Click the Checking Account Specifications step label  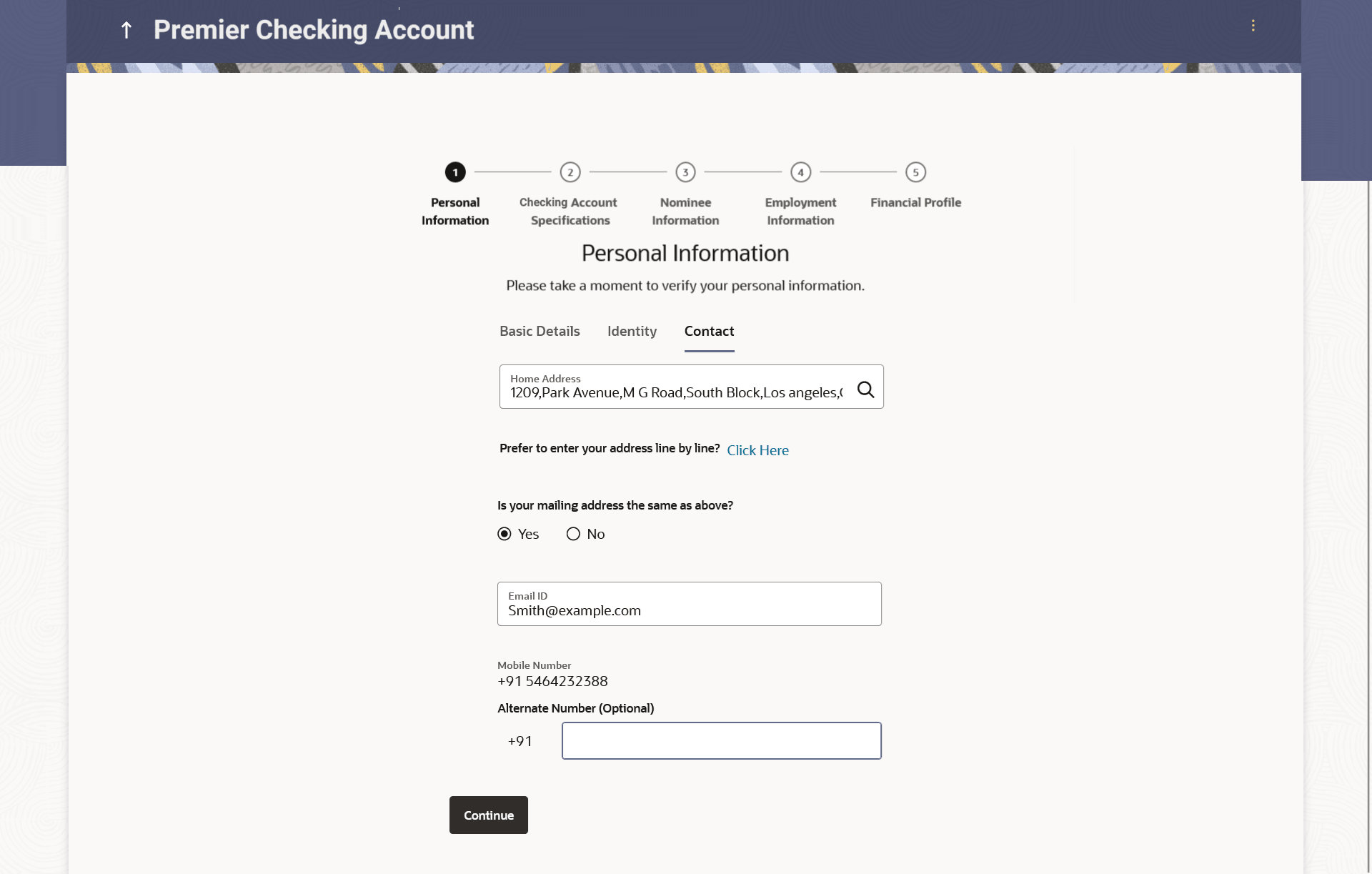coord(569,212)
